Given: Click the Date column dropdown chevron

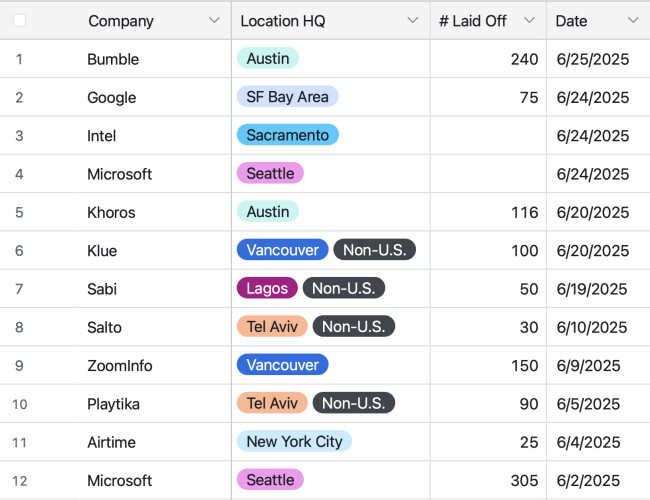Looking at the screenshot, I should (632, 21).
